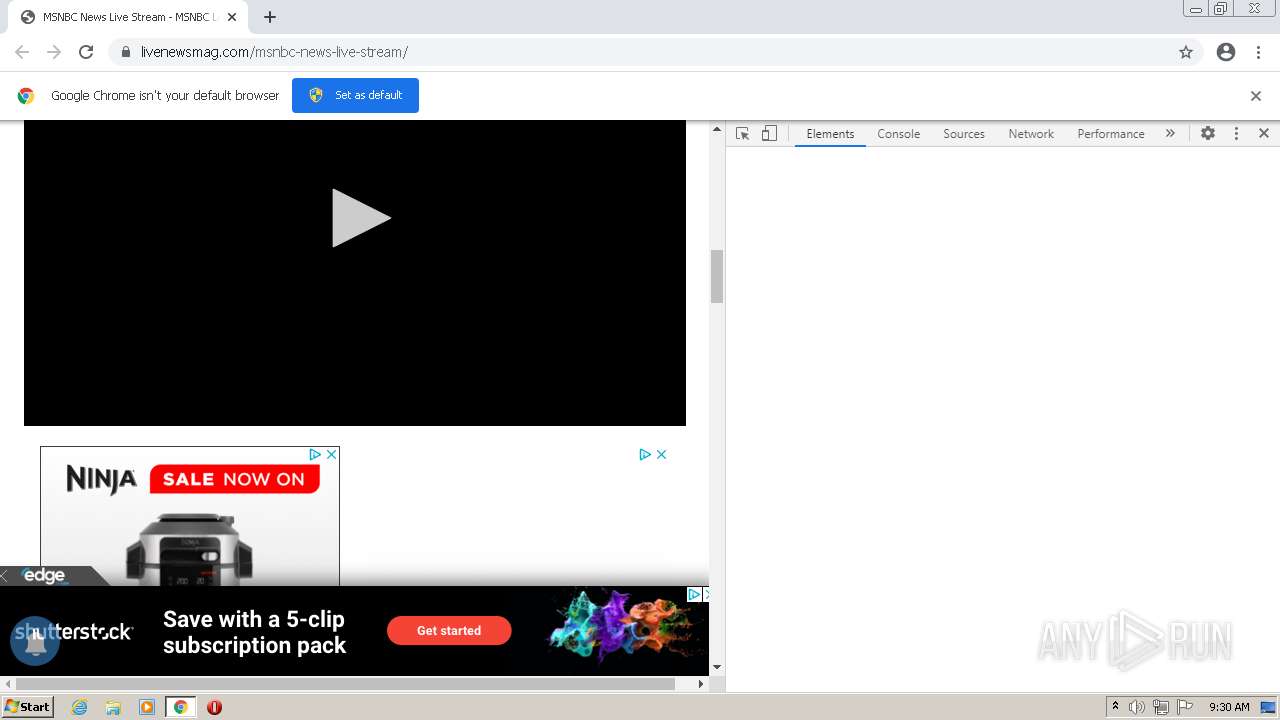
Task: Open DevTools customize and control menu
Action: (1236, 133)
